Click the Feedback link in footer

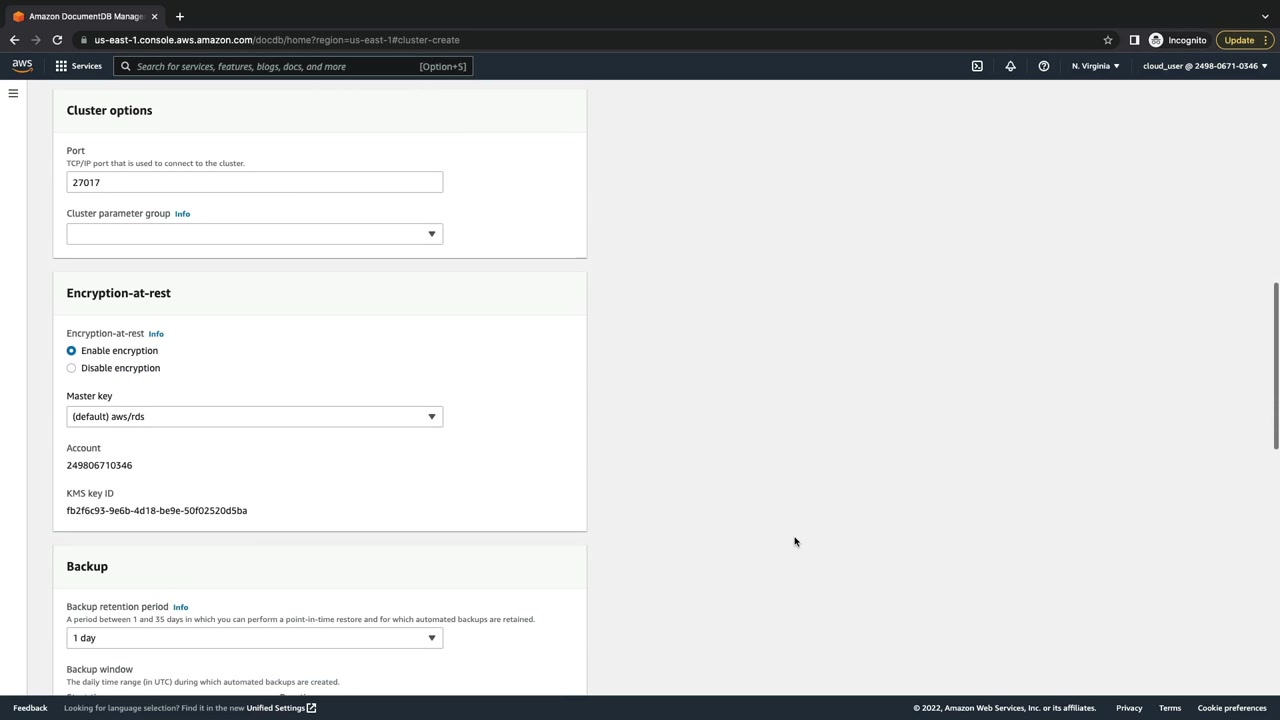click(x=30, y=708)
